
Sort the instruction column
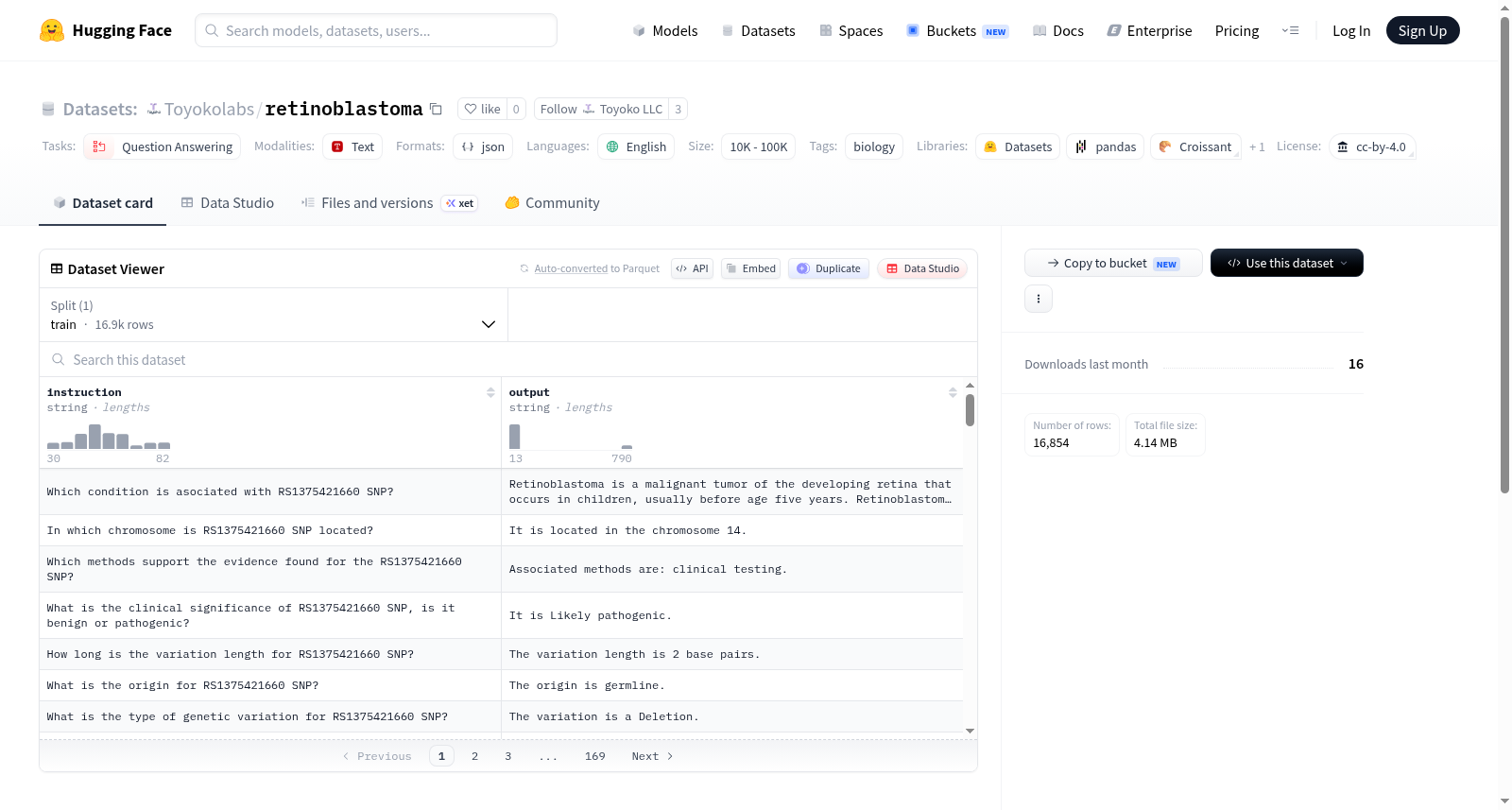coord(490,392)
